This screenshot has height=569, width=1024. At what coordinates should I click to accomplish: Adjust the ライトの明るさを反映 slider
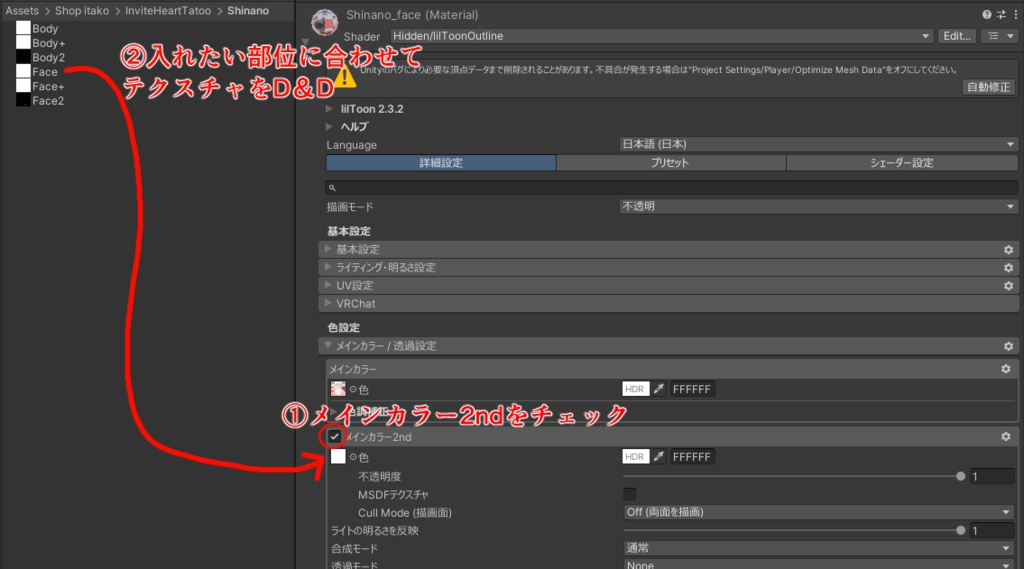(x=792, y=530)
